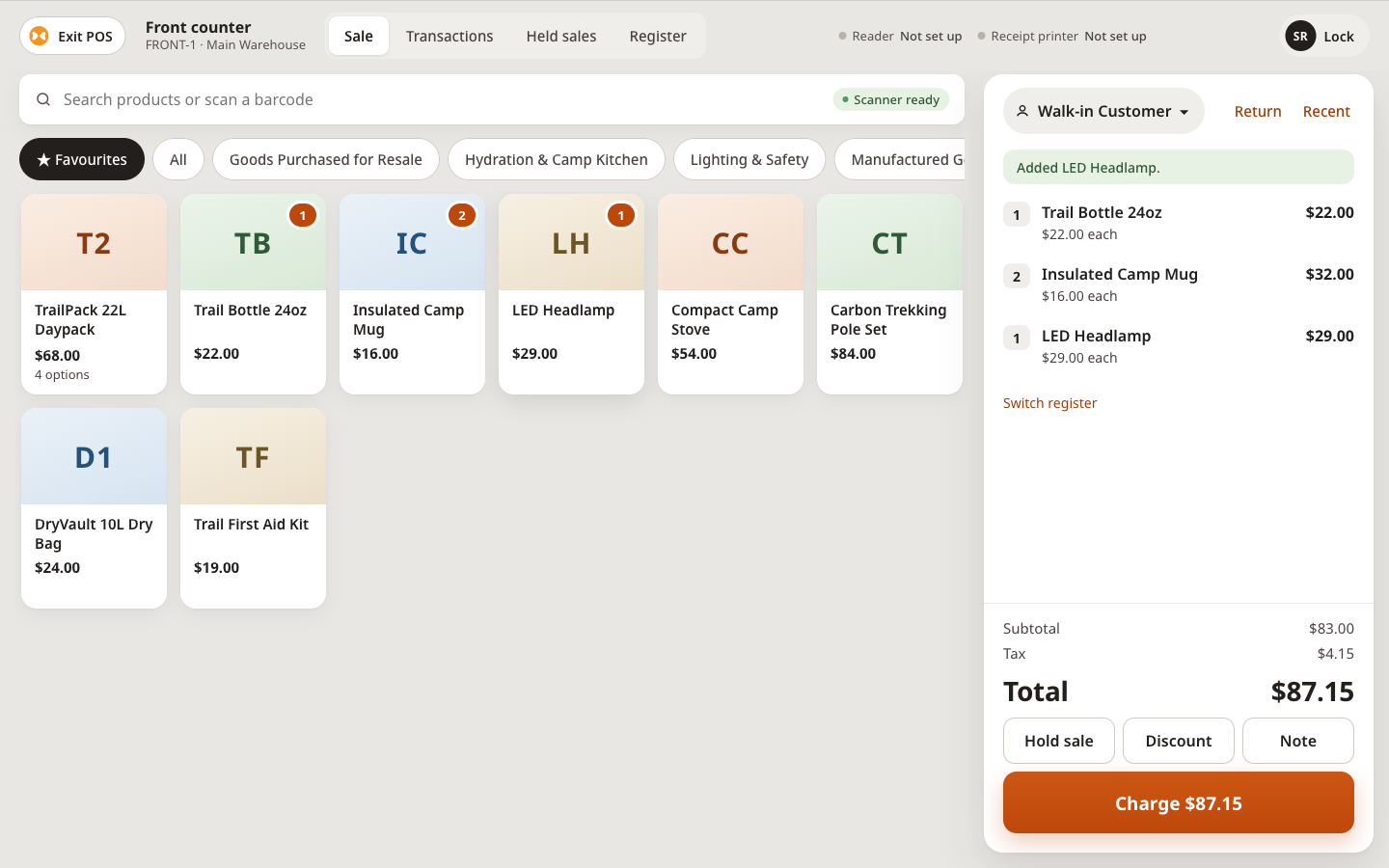
Task: Click the Receipt printer Not set up status
Action: 1062,36
